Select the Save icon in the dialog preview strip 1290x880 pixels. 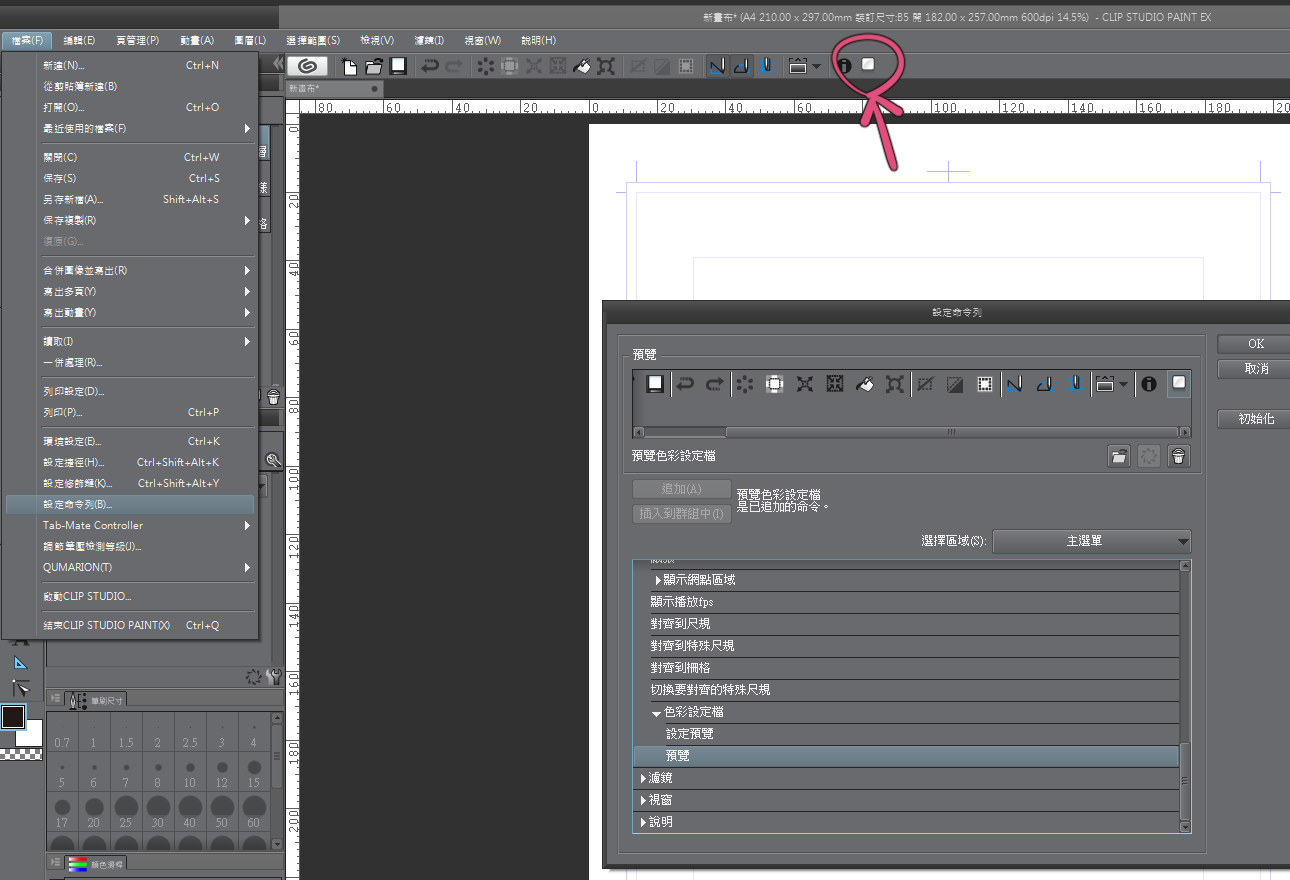click(655, 384)
